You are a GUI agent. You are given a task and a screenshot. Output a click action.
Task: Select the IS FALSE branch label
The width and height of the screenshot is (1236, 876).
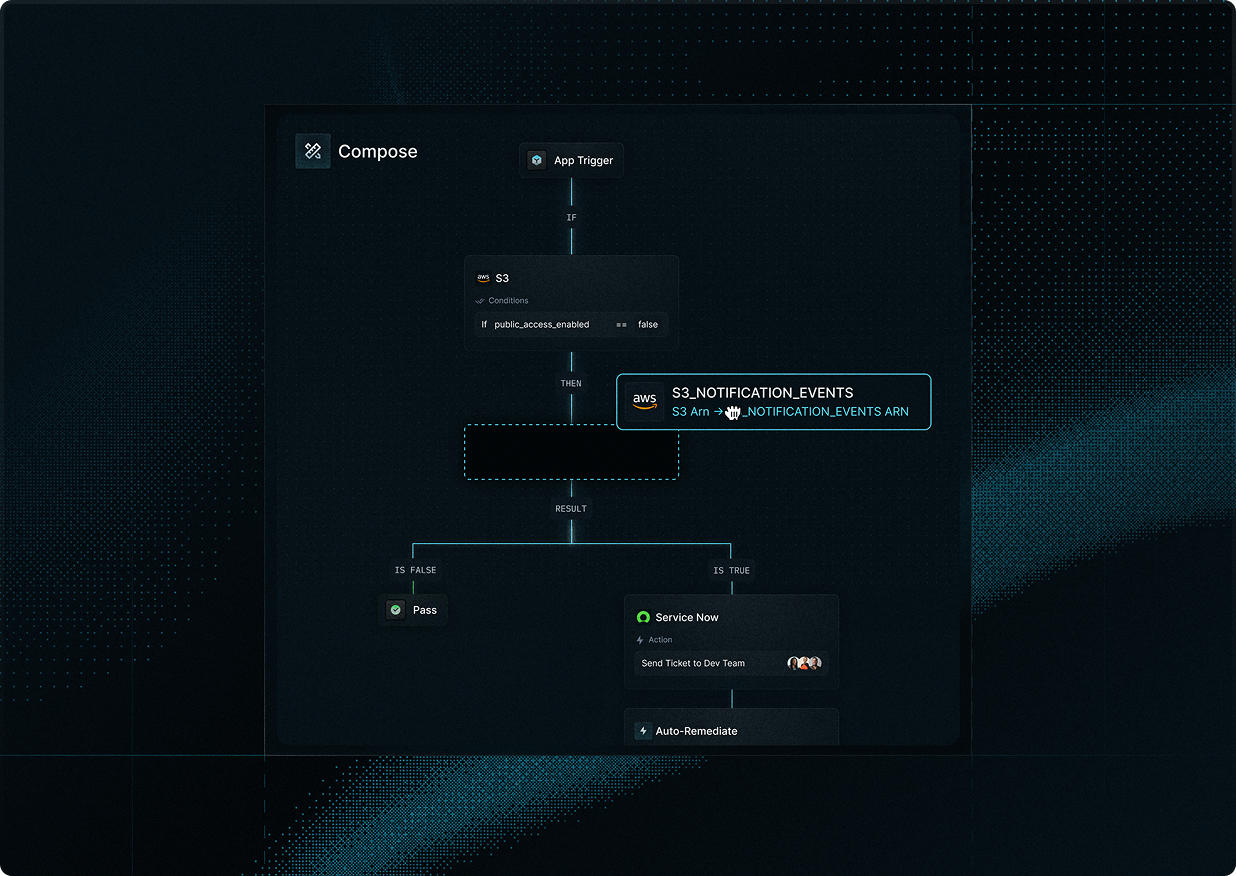[415, 570]
